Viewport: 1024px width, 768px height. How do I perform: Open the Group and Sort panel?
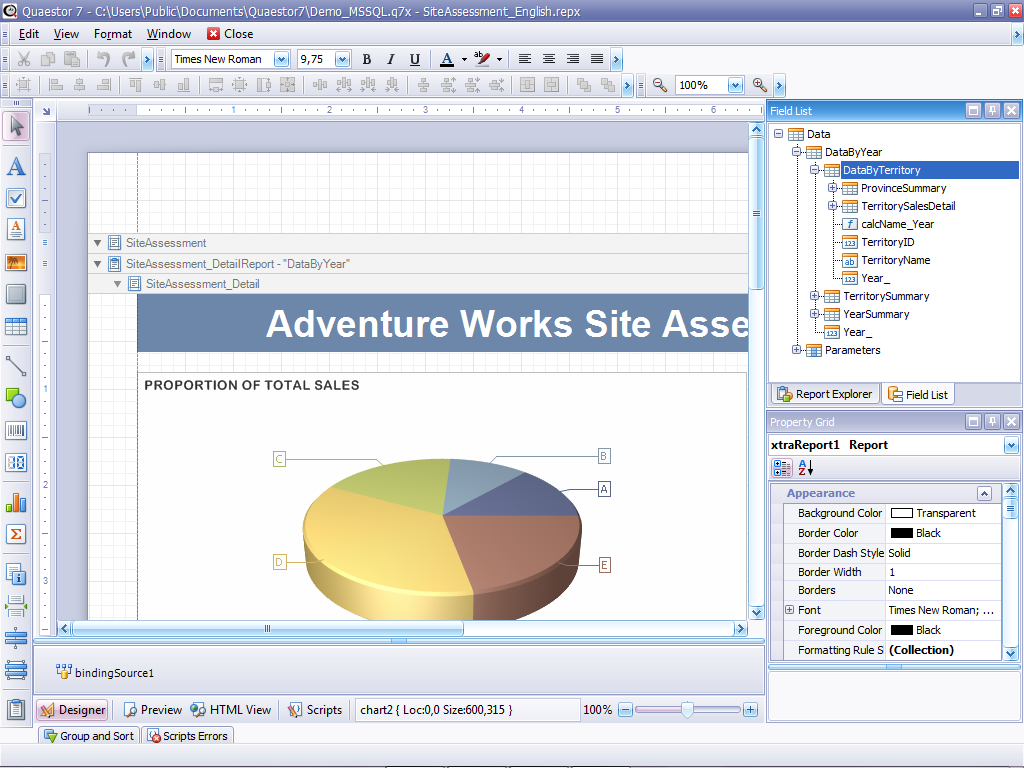(89, 736)
